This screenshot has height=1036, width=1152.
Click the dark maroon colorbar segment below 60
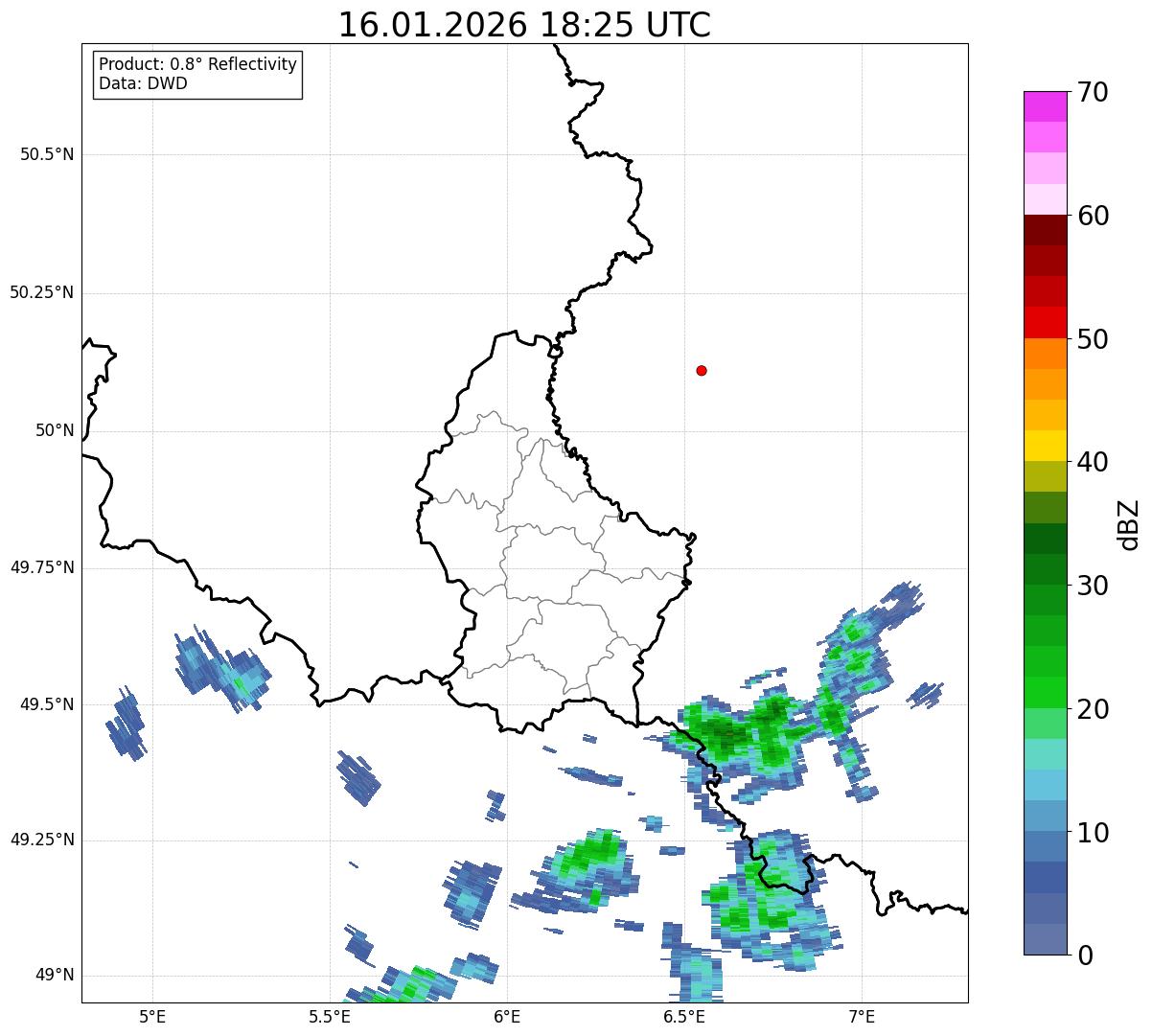[x=1045, y=230]
